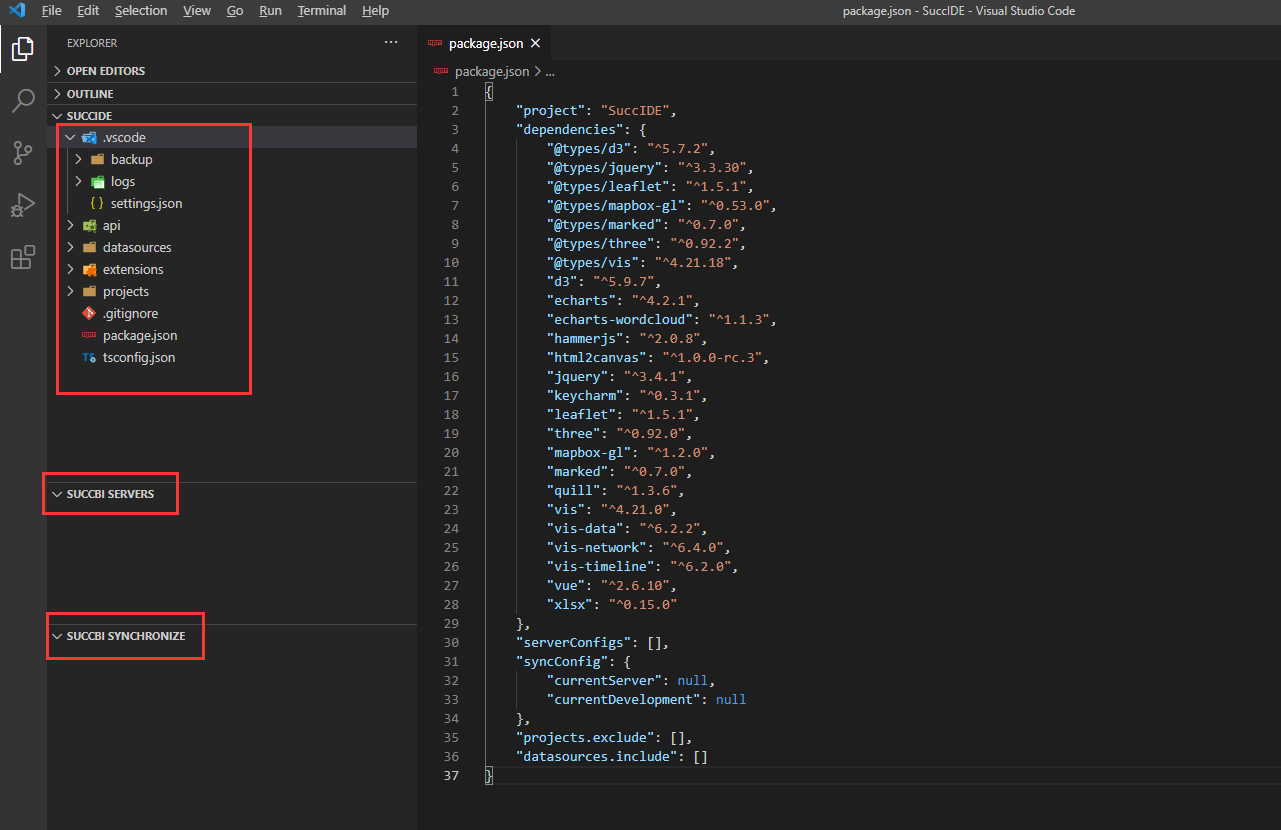Collapse the SuccBI Servers panel

click(x=109, y=494)
